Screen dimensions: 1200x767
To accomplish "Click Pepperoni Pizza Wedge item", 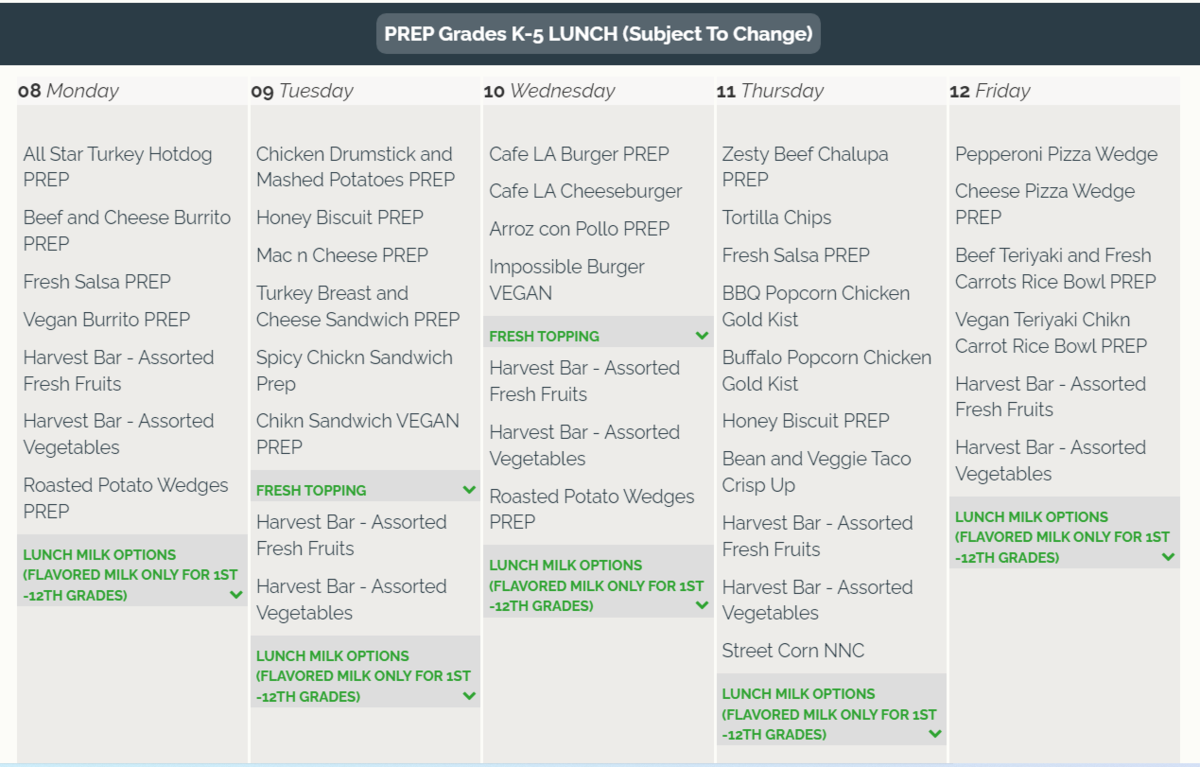I will 1056,155.
